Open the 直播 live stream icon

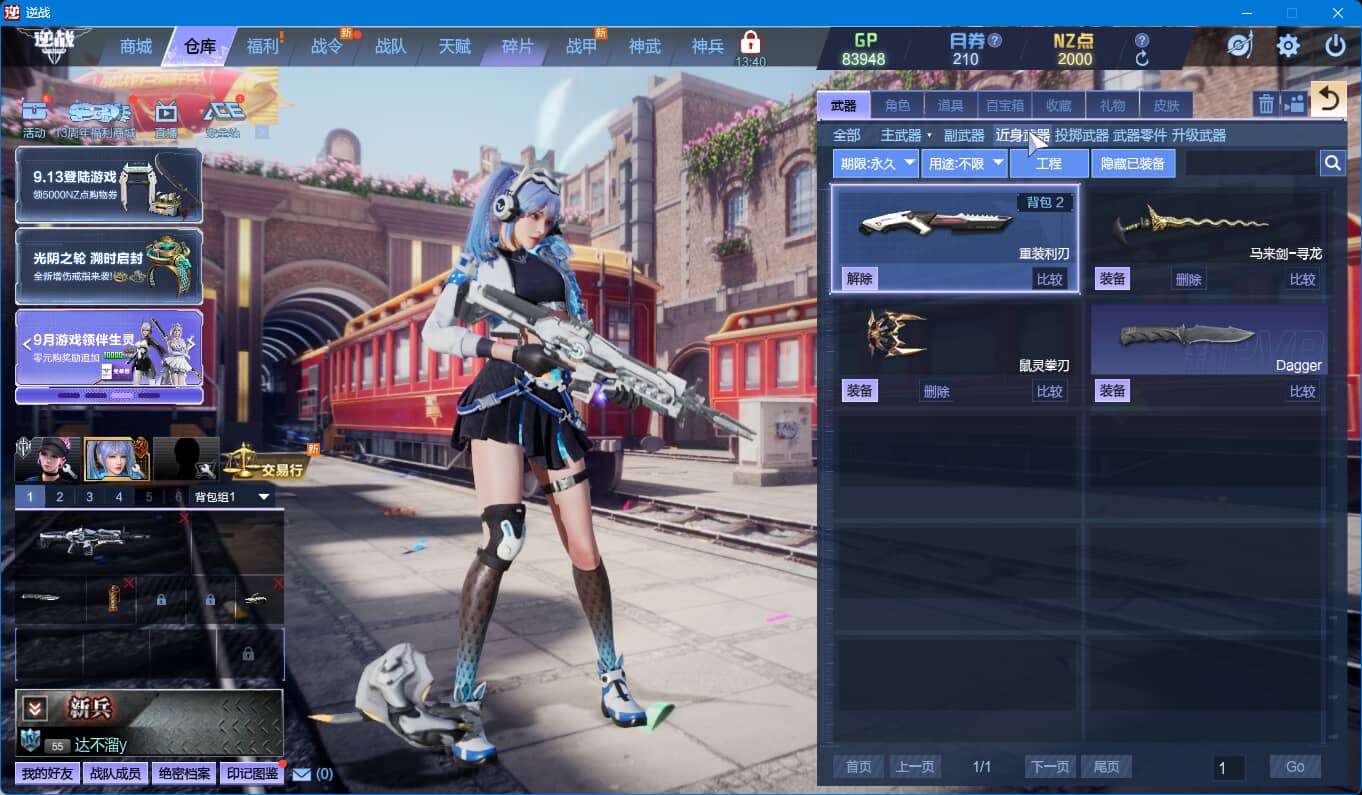[x=166, y=118]
